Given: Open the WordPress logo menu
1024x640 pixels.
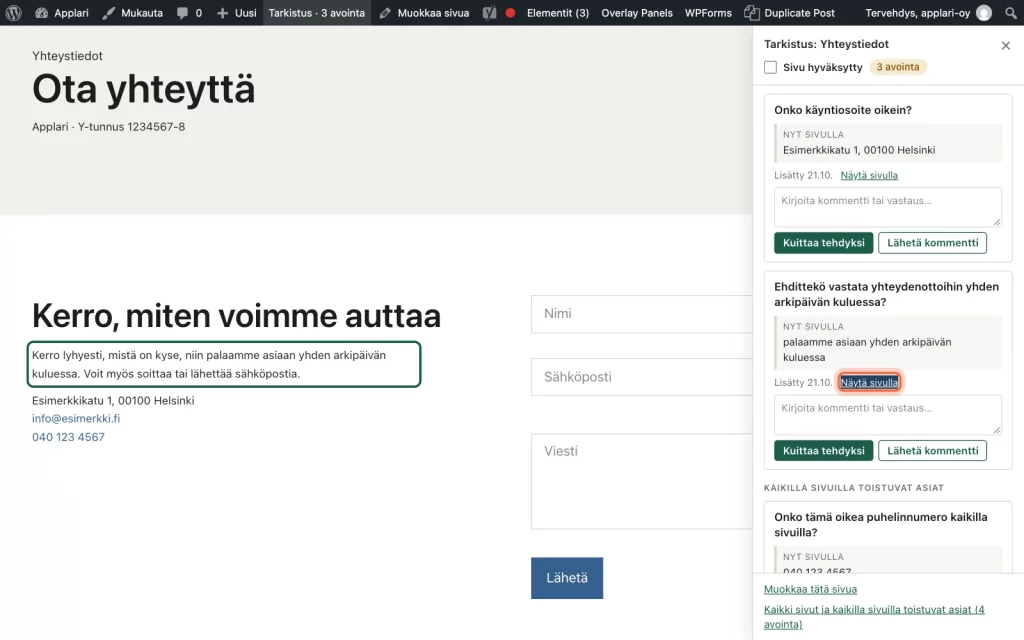Looking at the screenshot, I should (x=13, y=12).
